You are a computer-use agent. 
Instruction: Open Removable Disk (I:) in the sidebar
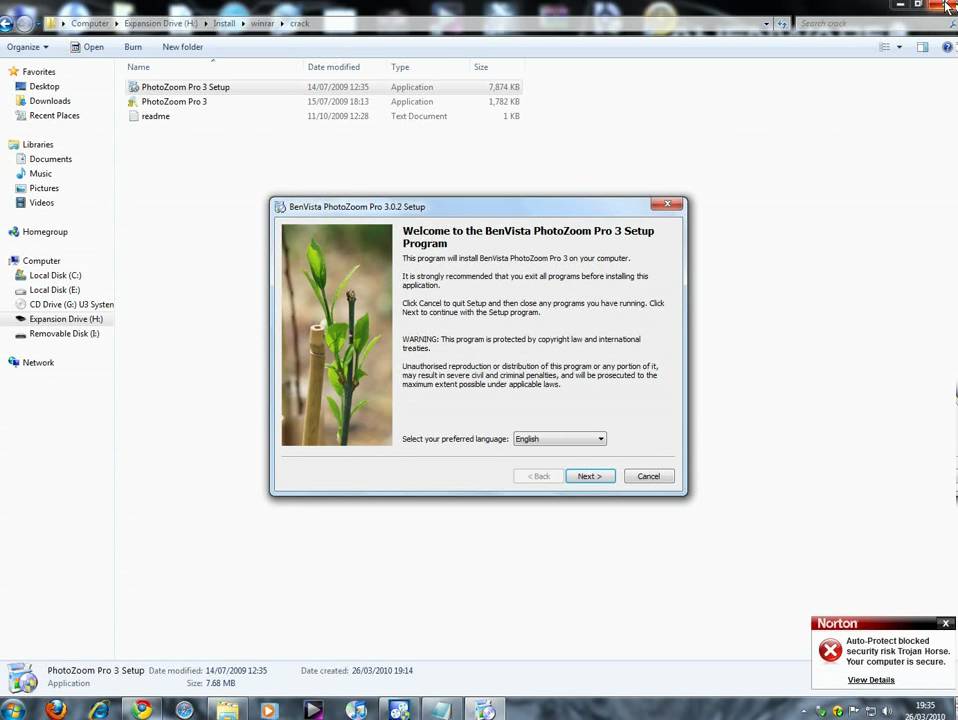(64, 334)
